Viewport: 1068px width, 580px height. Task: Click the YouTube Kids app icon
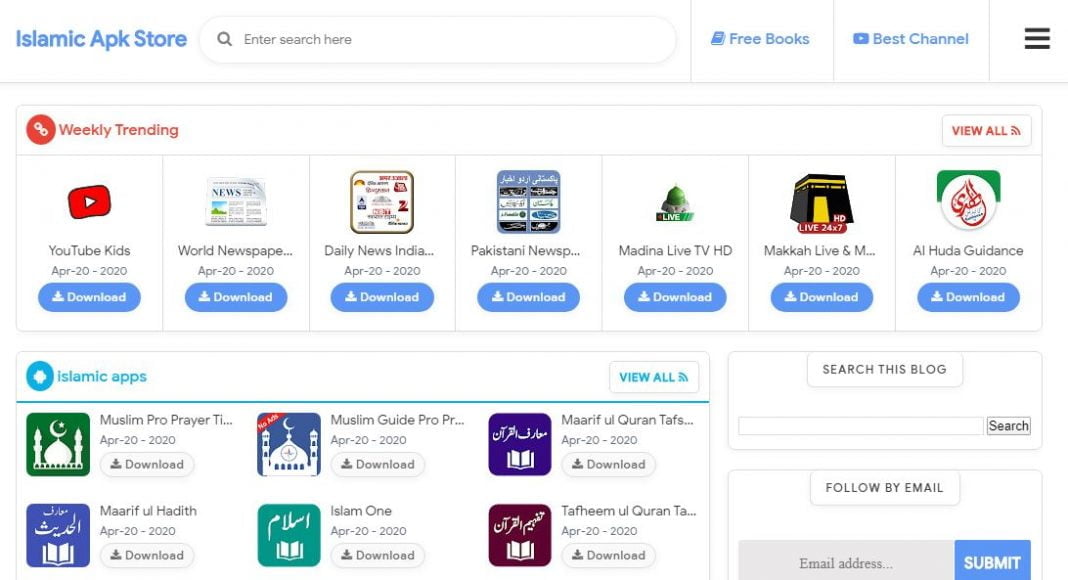pyautogui.click(x=89, y=202)
